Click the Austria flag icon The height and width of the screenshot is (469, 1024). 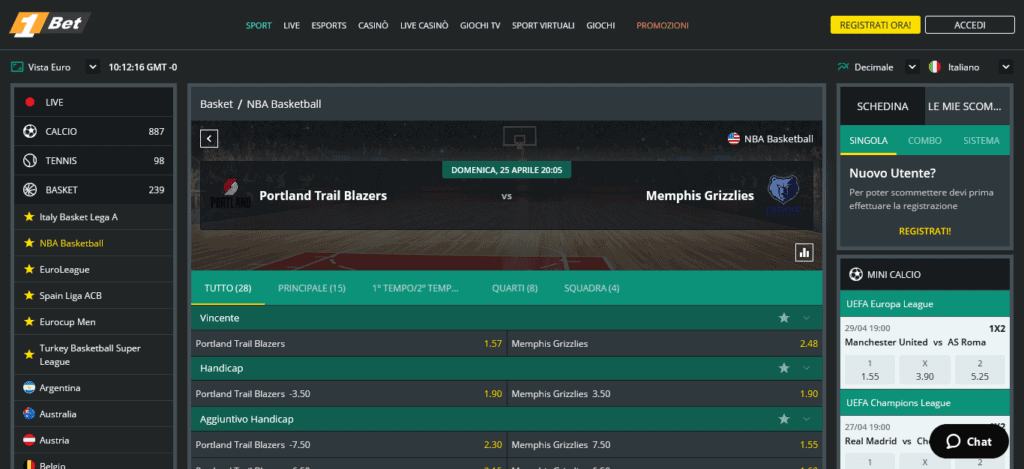29,440
